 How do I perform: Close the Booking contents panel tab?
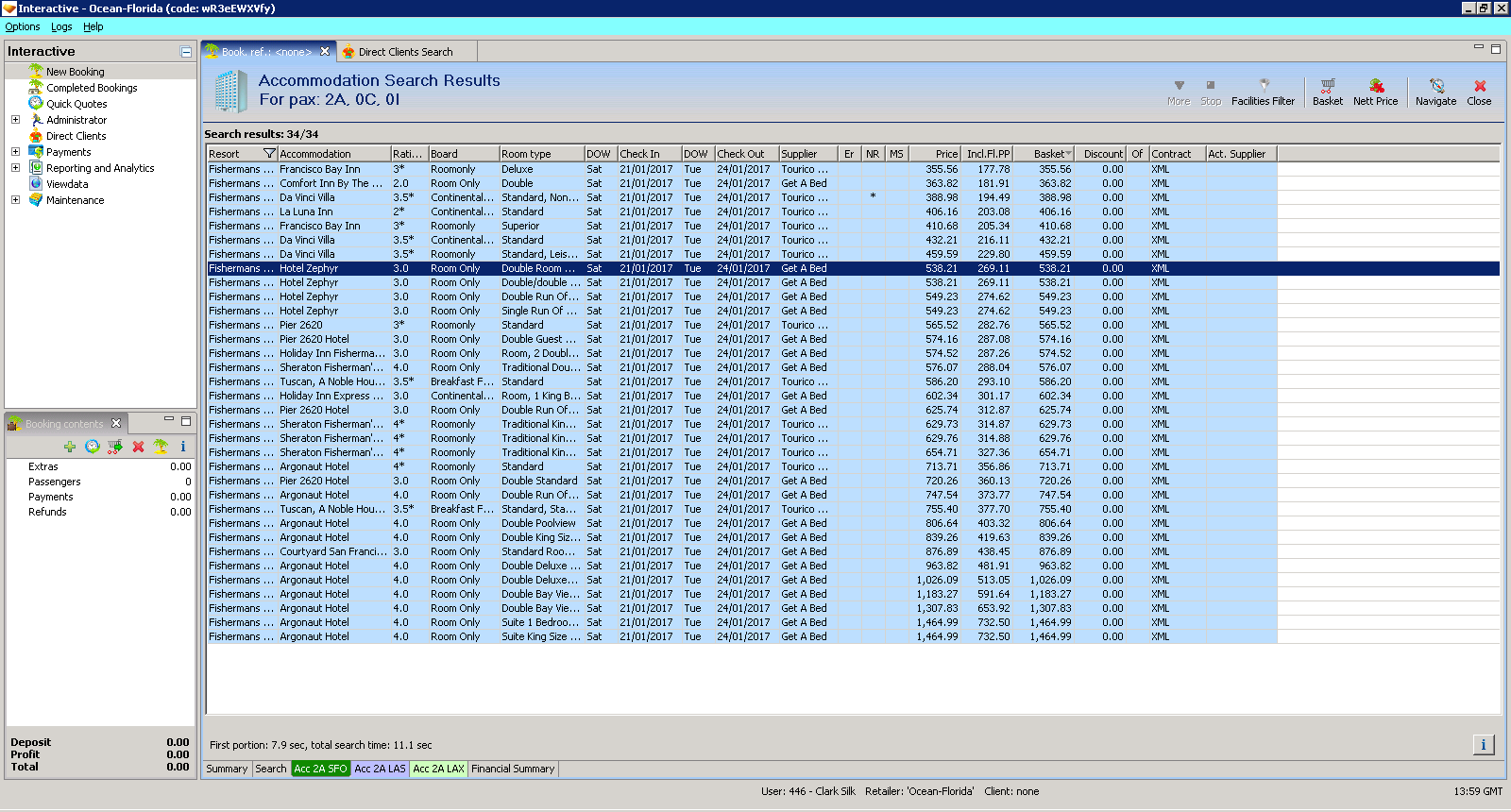click(116, 423)
